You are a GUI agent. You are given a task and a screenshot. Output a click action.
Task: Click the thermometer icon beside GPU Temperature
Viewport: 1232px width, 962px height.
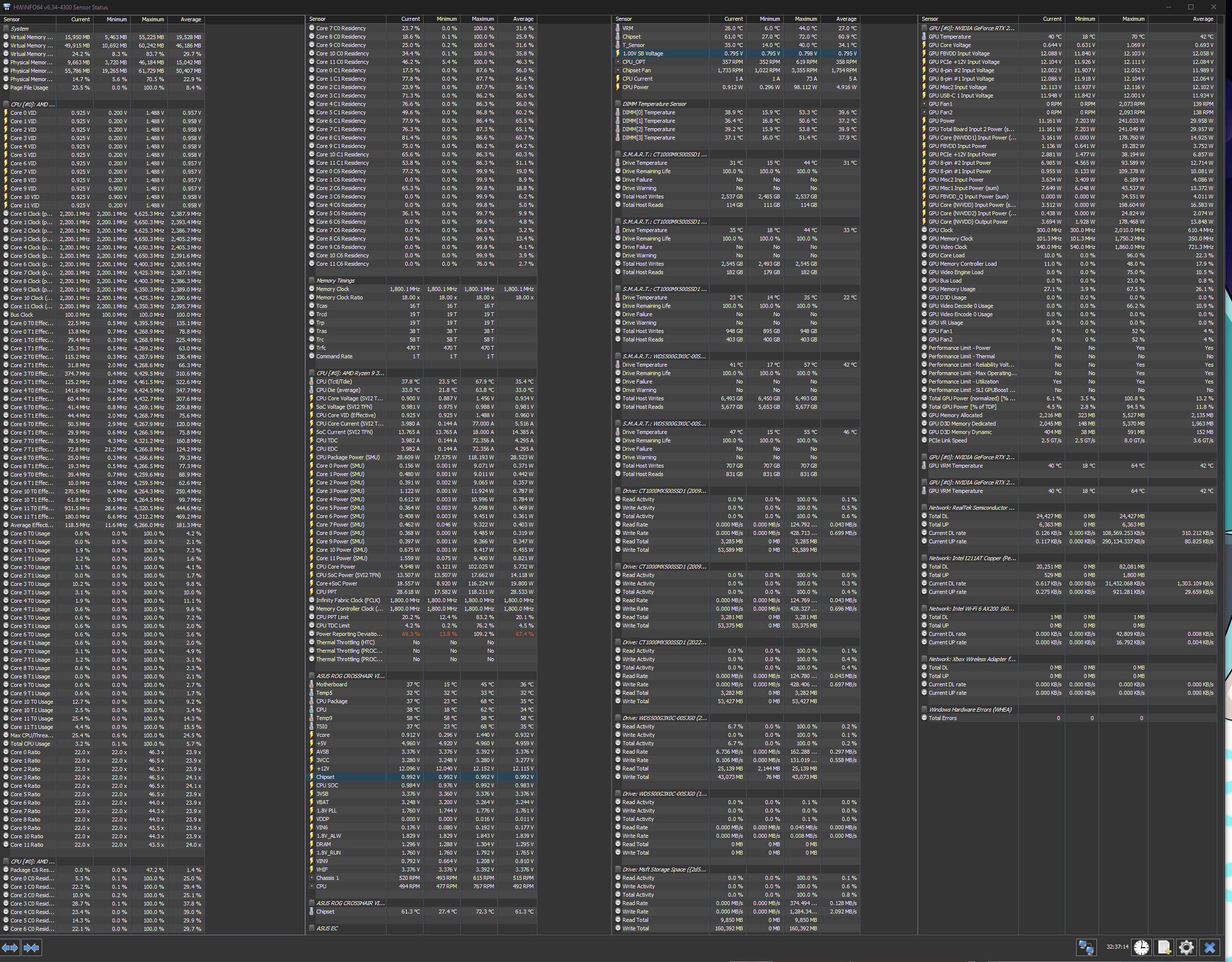[924, 37]
